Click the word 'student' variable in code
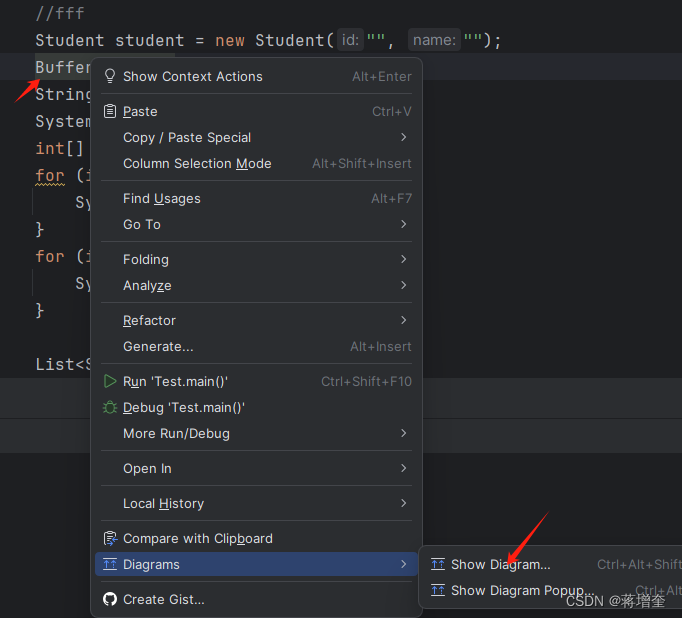 150,40
